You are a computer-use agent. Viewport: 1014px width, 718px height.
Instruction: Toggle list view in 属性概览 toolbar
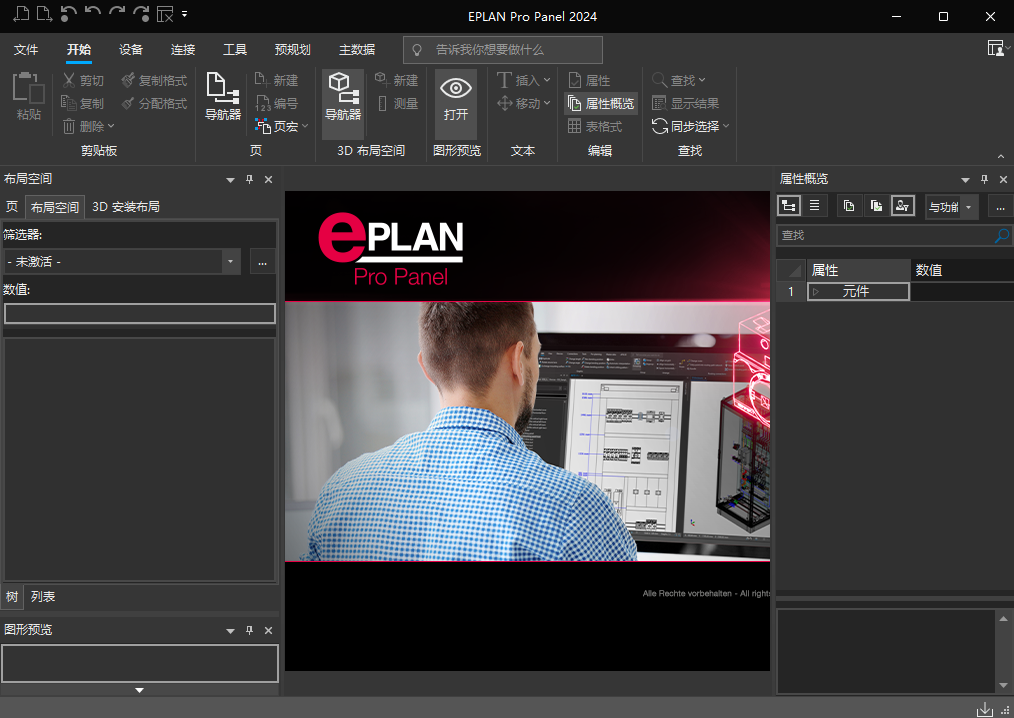[x=815, y=206]
